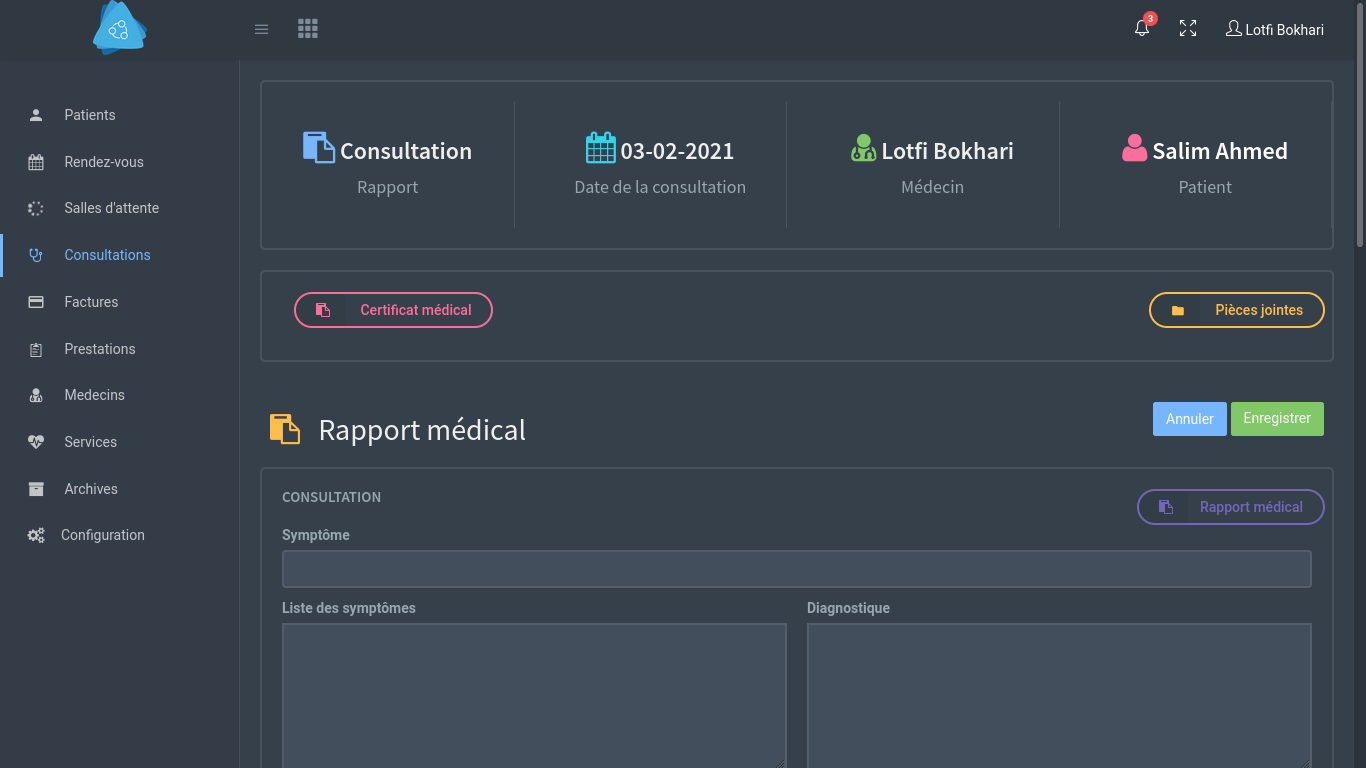Collapse sidebar with hamburger menu icon

pos(262,29)
